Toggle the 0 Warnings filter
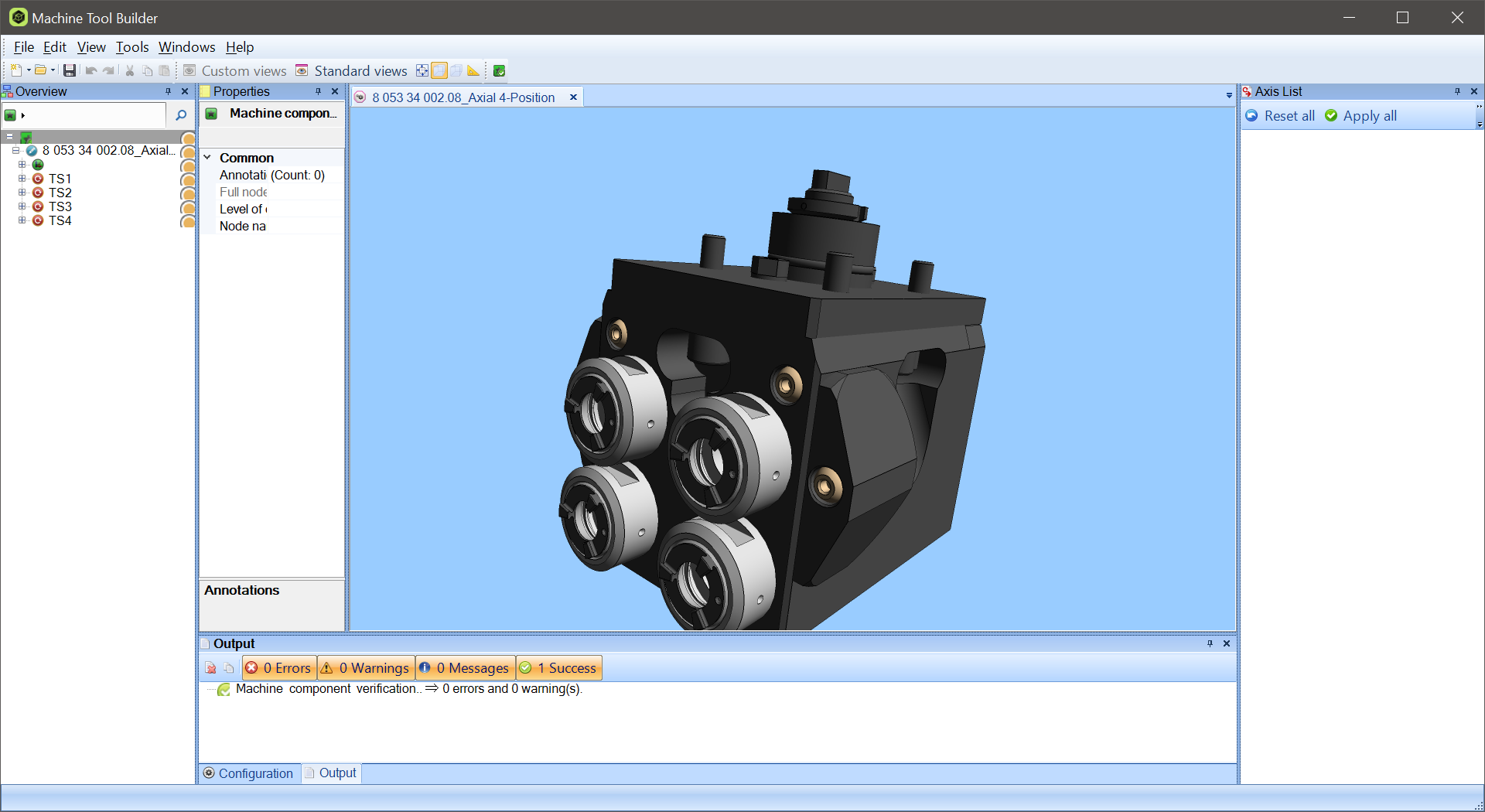 coord(366,668)
